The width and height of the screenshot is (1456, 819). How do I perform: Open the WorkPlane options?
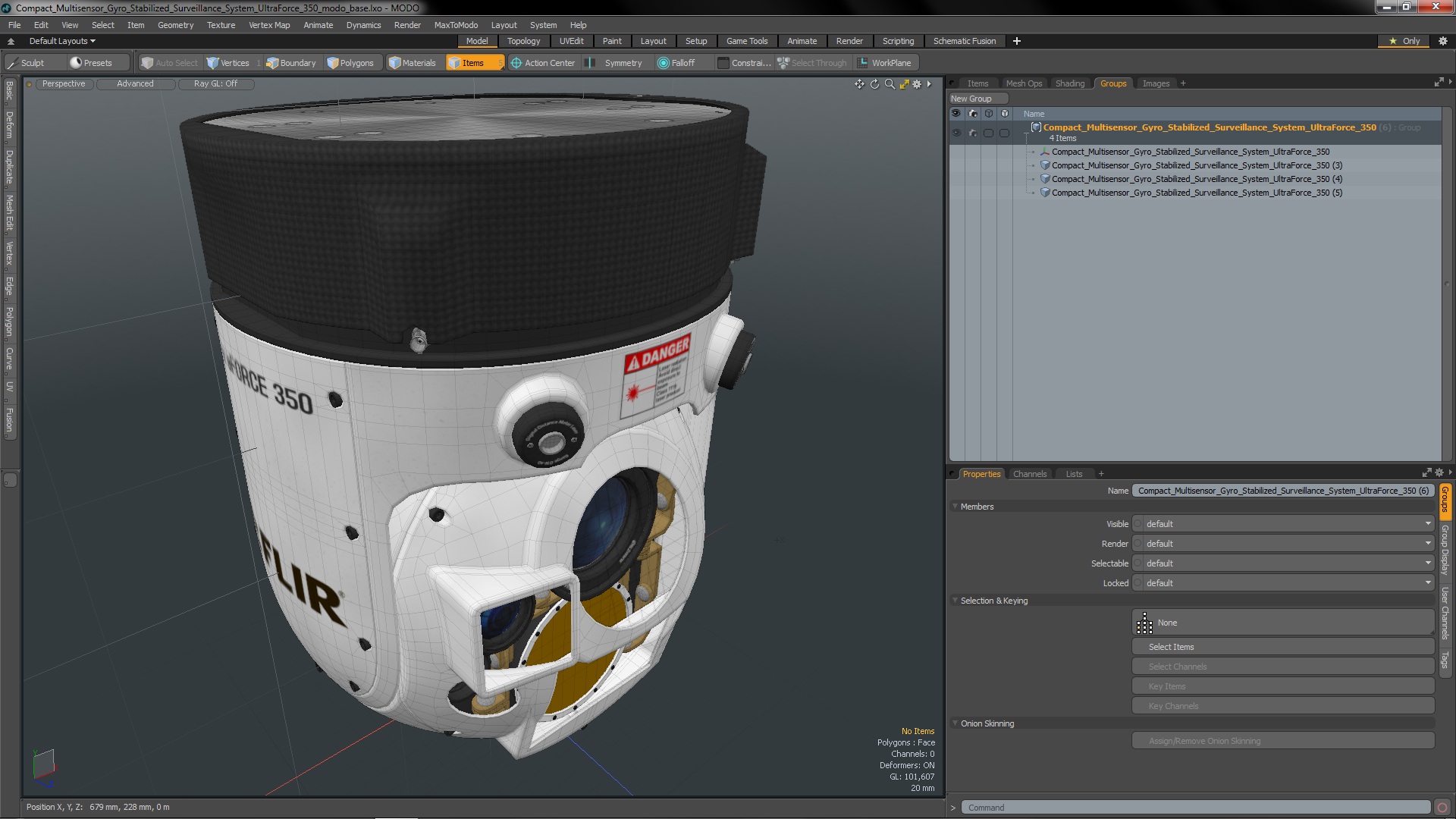(885, 63)
